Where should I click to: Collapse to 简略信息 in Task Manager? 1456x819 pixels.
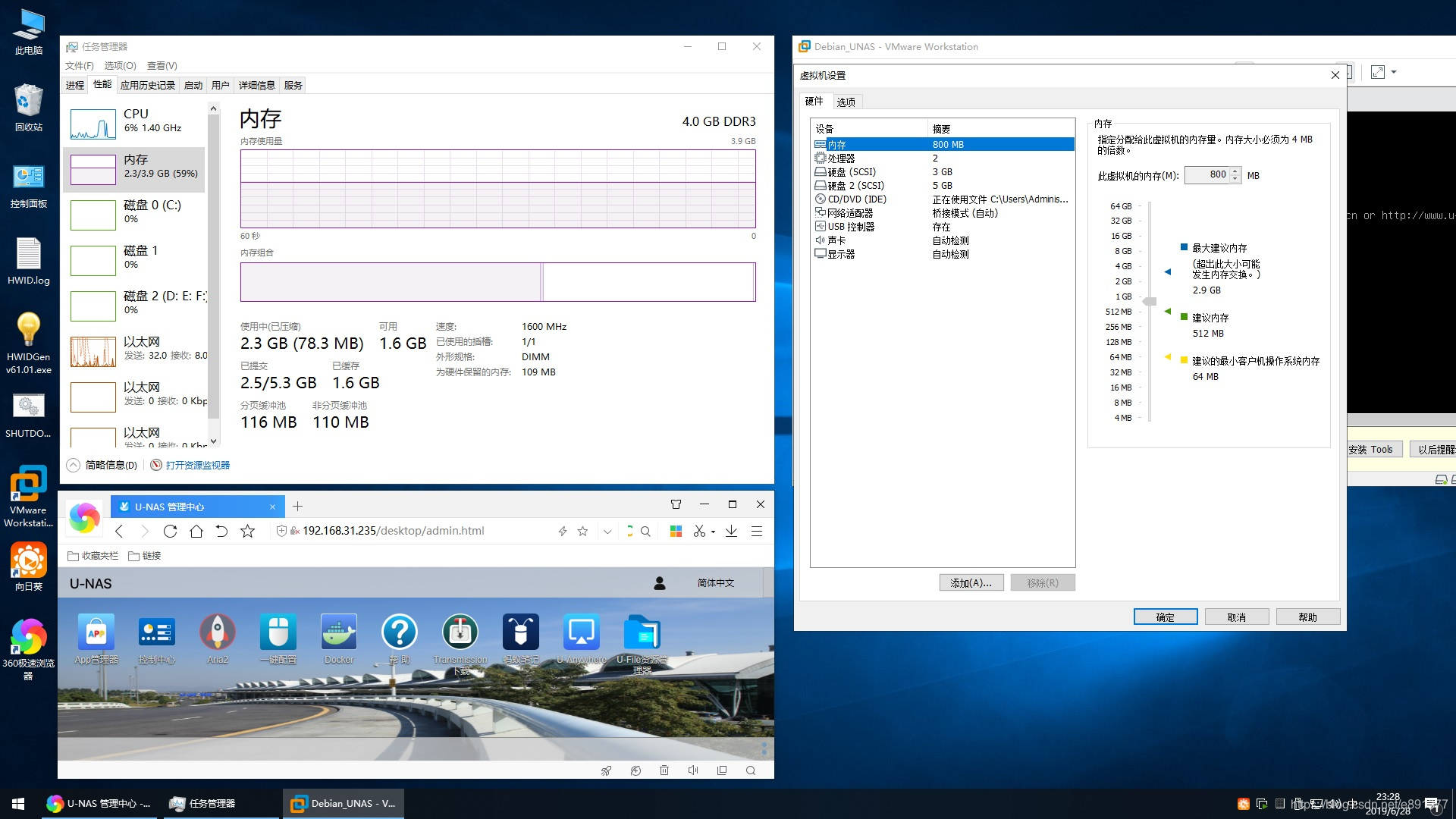102,465
